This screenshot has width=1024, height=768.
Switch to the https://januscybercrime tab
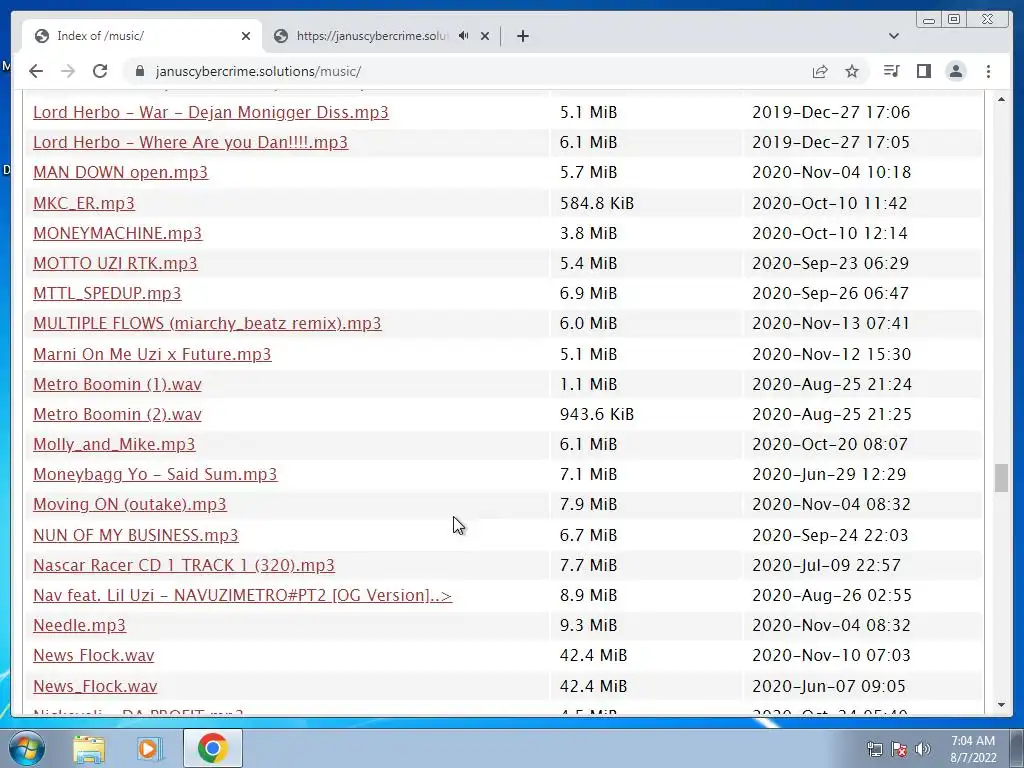[381, 36]
